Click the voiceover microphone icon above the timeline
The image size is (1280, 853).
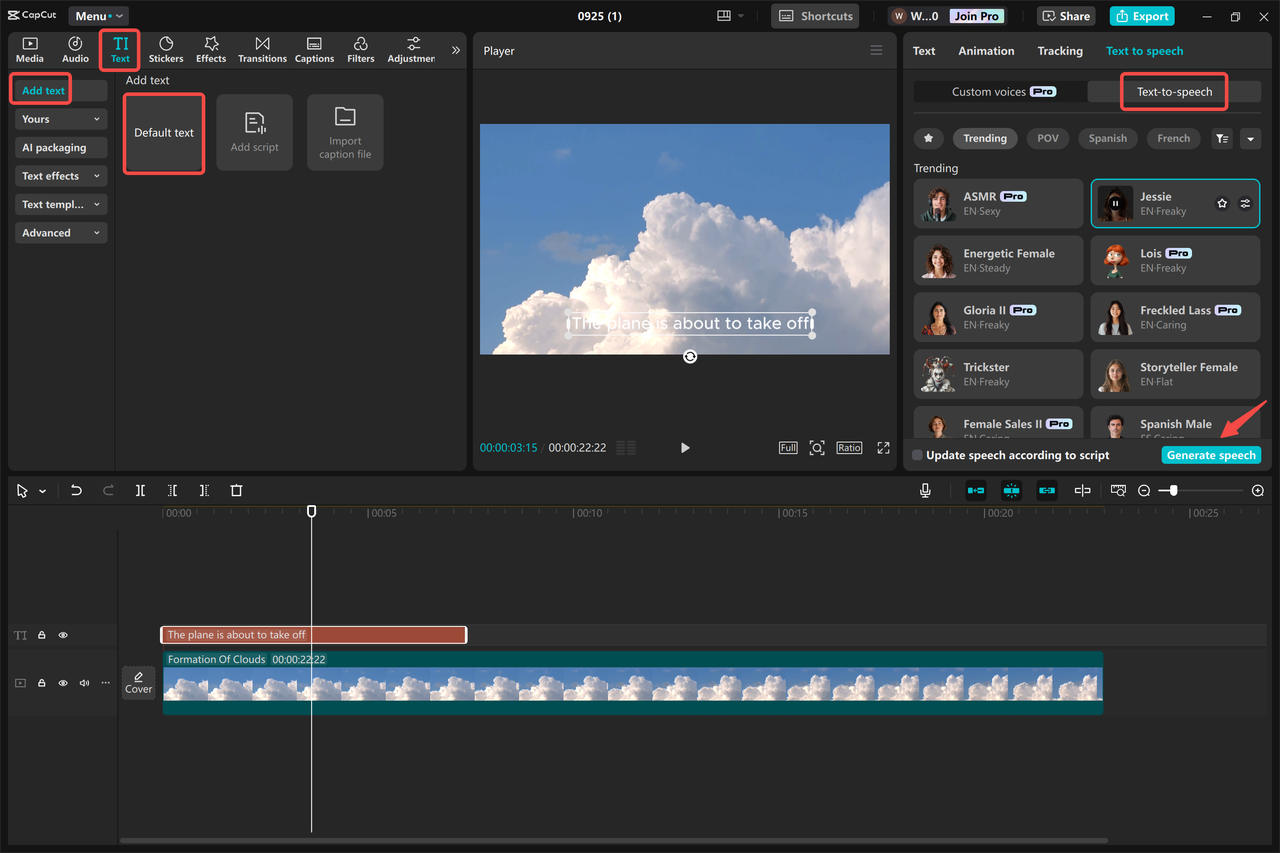click(x=925, y=490)
